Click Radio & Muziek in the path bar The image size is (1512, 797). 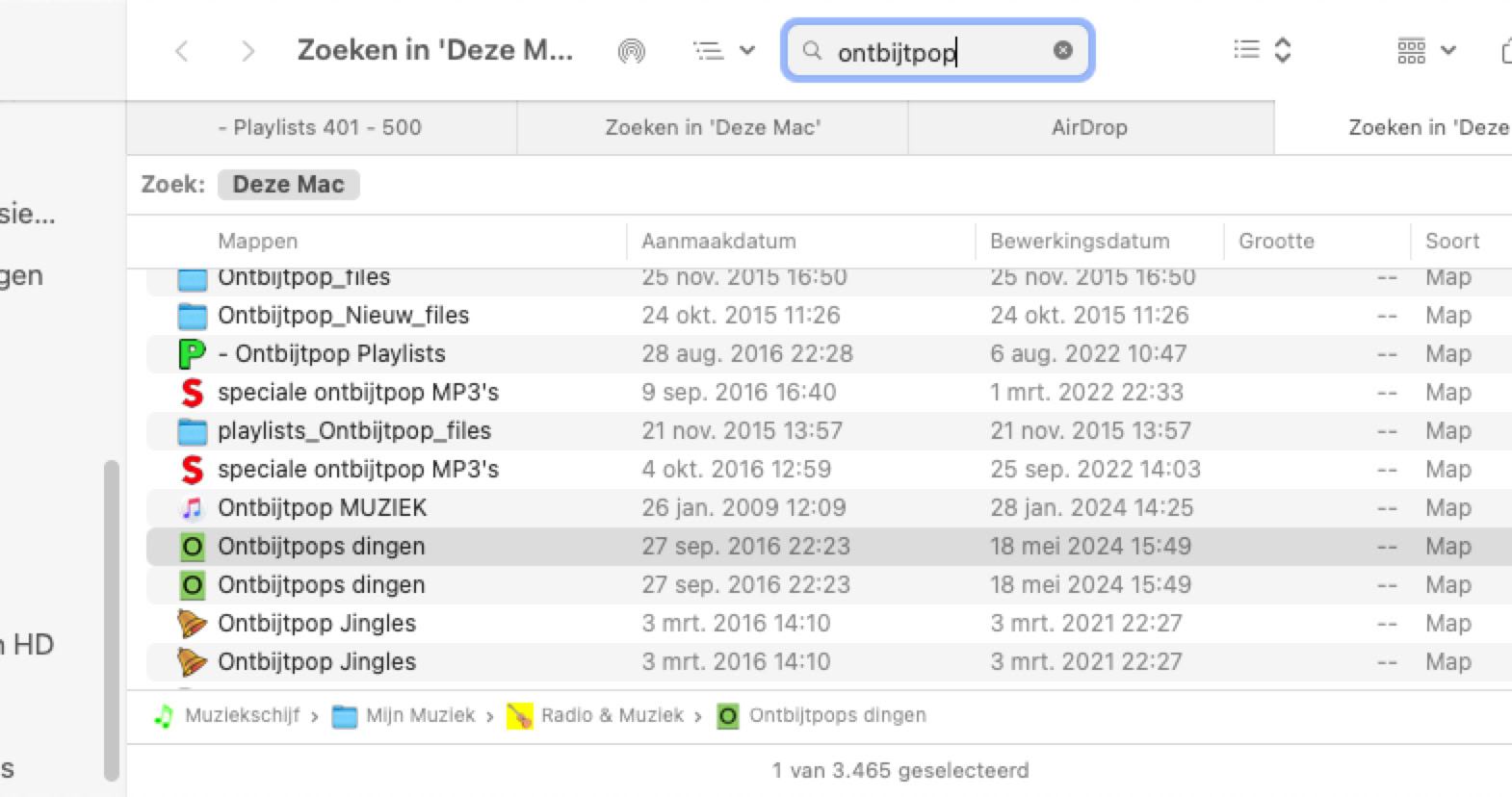(612, 715)
